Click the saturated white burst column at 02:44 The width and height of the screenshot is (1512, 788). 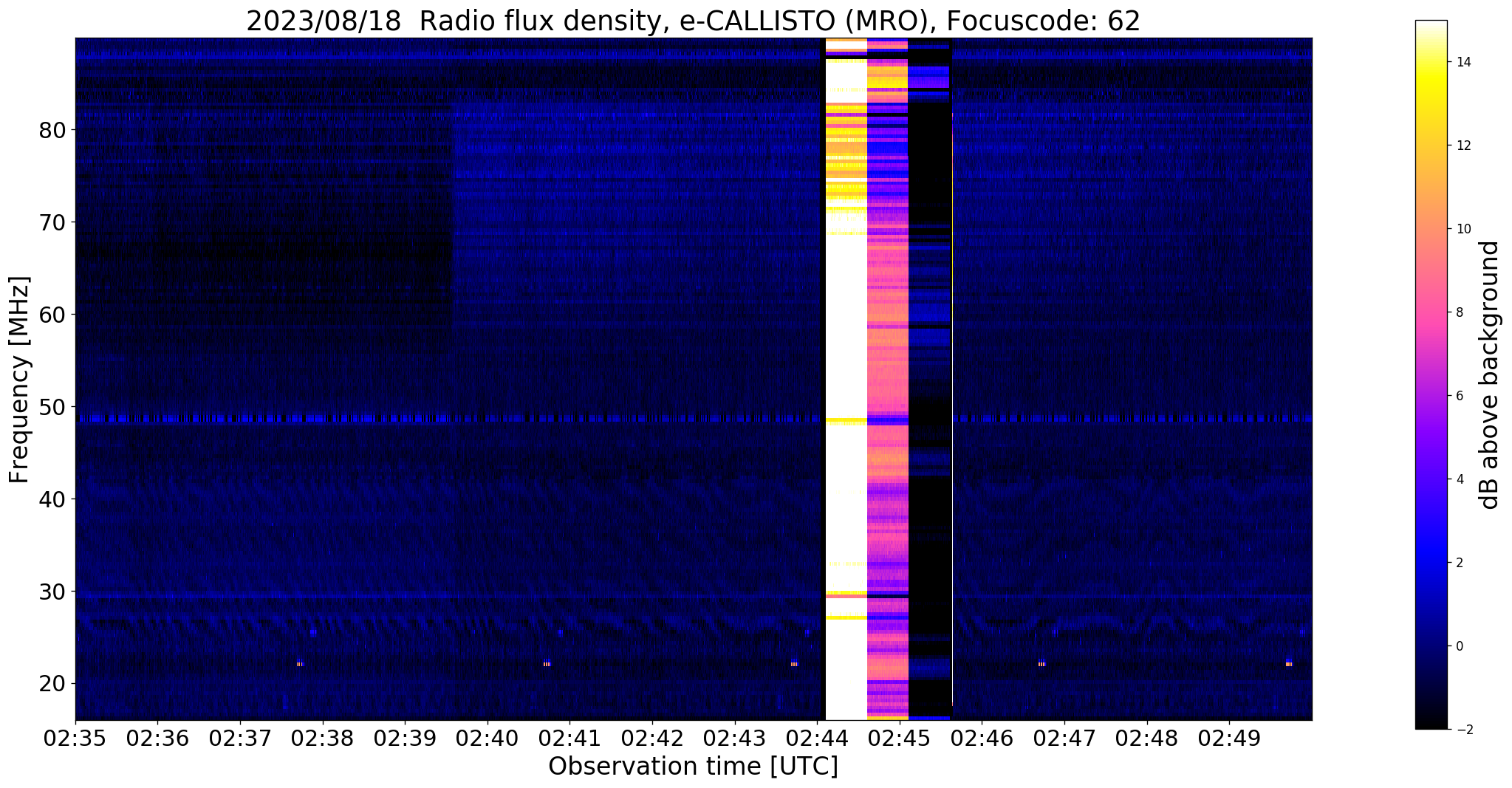[x=846, y=379]
